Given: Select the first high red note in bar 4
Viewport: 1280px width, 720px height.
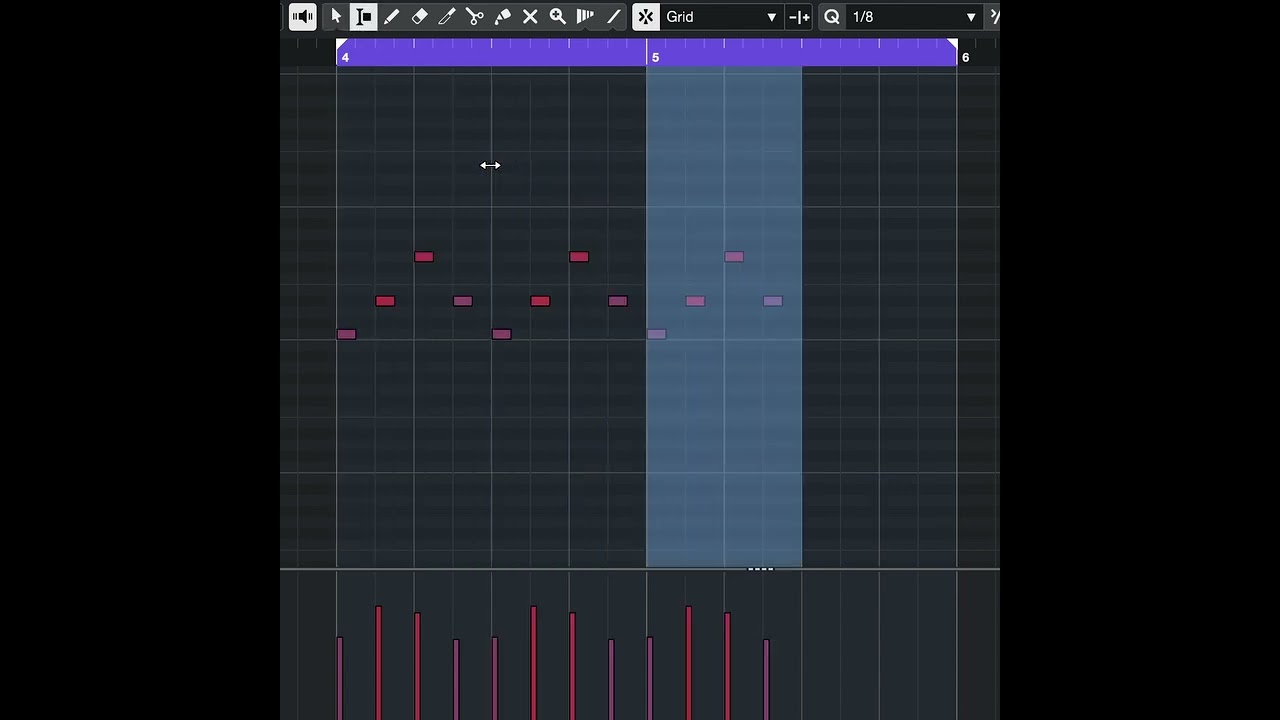Looking at the screenshot, I should (x=424, y=257).
